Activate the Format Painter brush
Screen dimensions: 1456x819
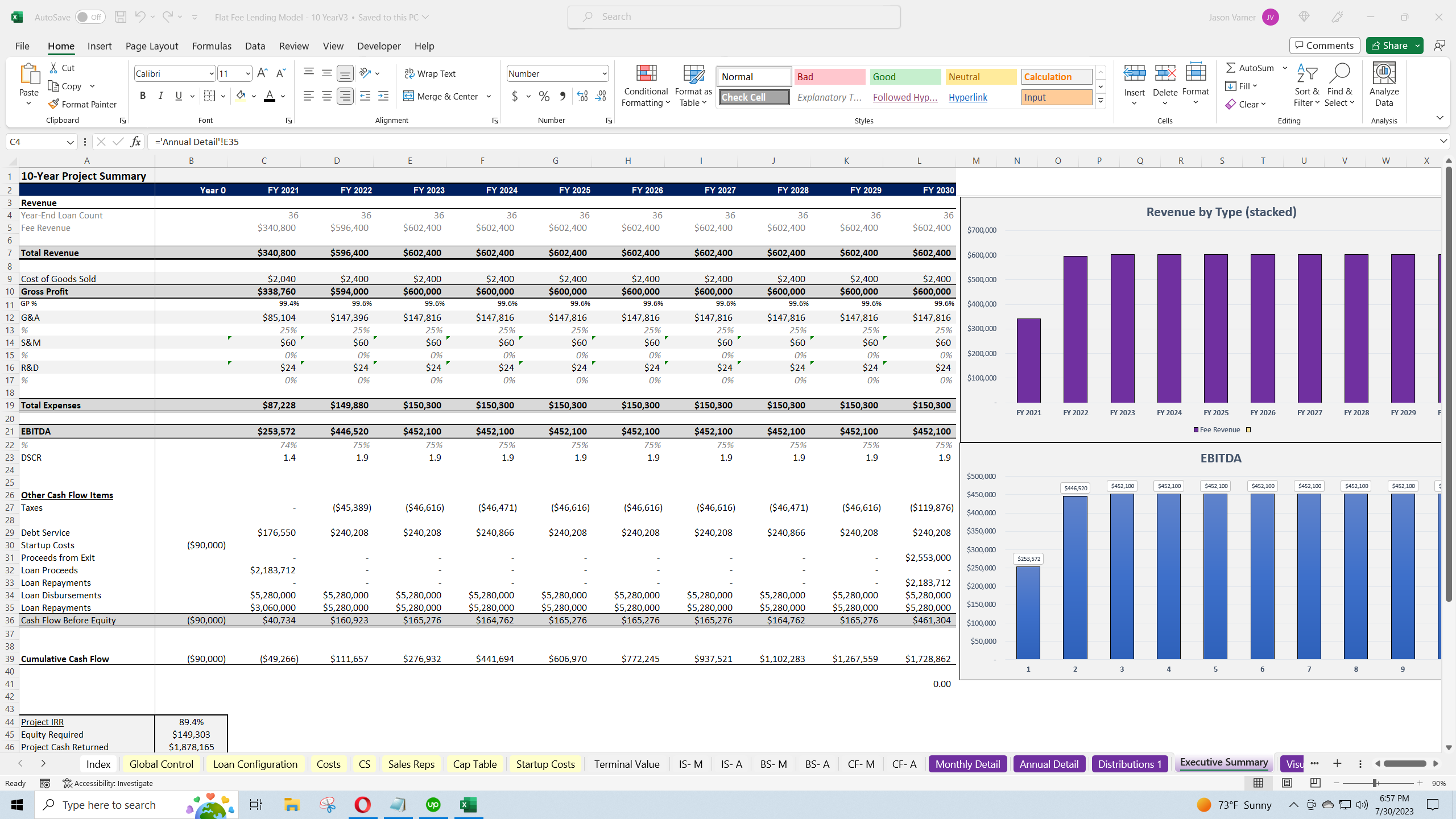82,104
